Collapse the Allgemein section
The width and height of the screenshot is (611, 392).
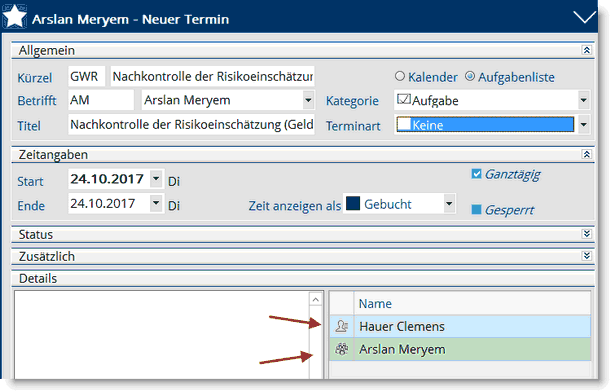coord(586,50)
